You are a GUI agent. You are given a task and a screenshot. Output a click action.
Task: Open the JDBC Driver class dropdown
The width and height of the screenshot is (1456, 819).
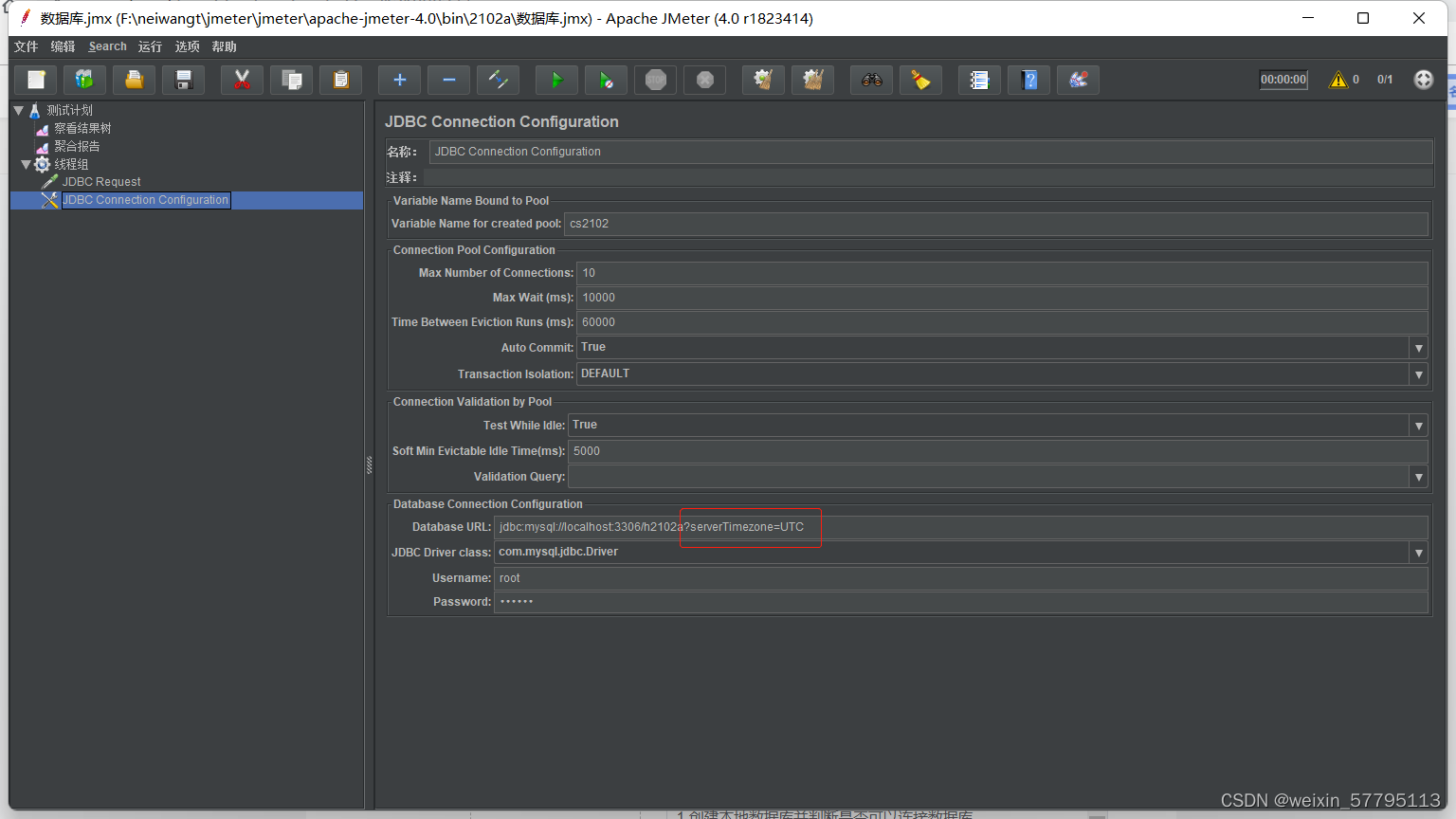coord(1418,553)
